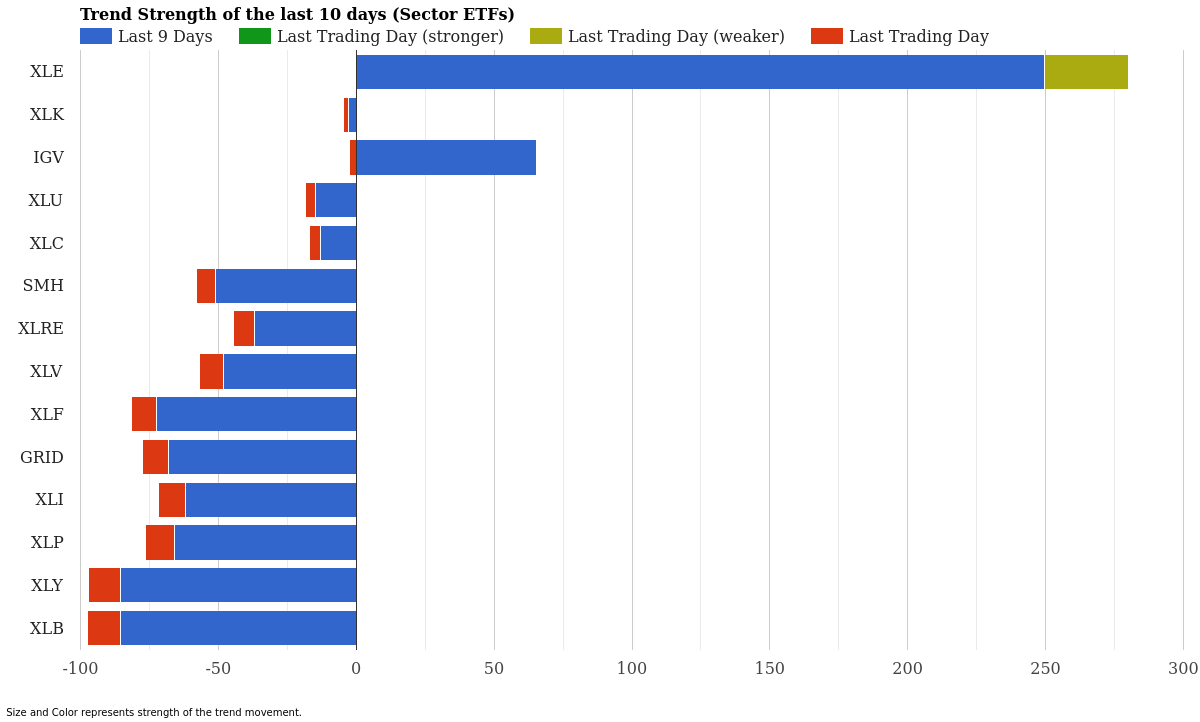Click the x-axis tick label -100
This screenshot has width=1200, height=722.
pos(81,669)
